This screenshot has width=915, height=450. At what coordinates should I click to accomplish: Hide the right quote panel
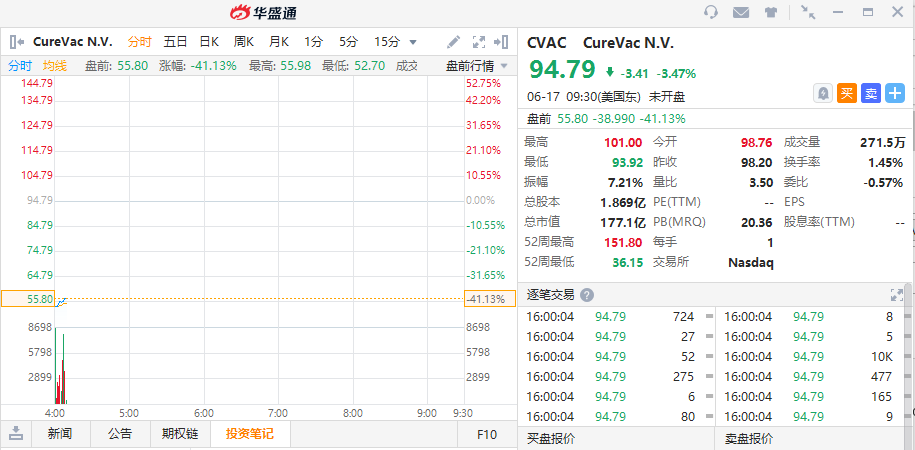501,42
